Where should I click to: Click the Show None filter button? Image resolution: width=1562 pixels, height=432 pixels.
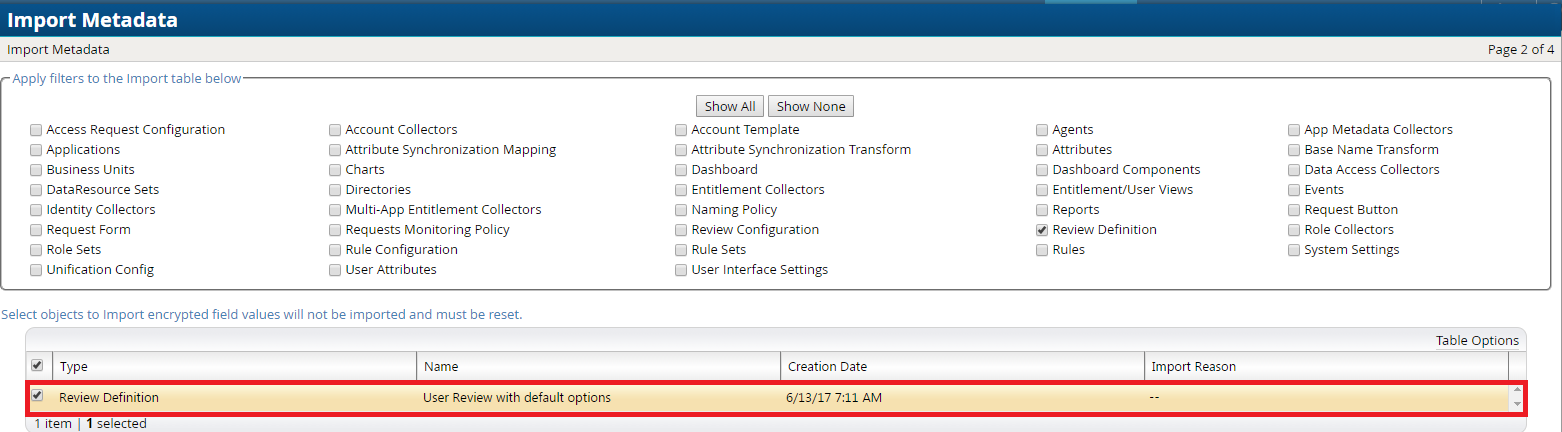pyautogui.click(x=810, y=106)
